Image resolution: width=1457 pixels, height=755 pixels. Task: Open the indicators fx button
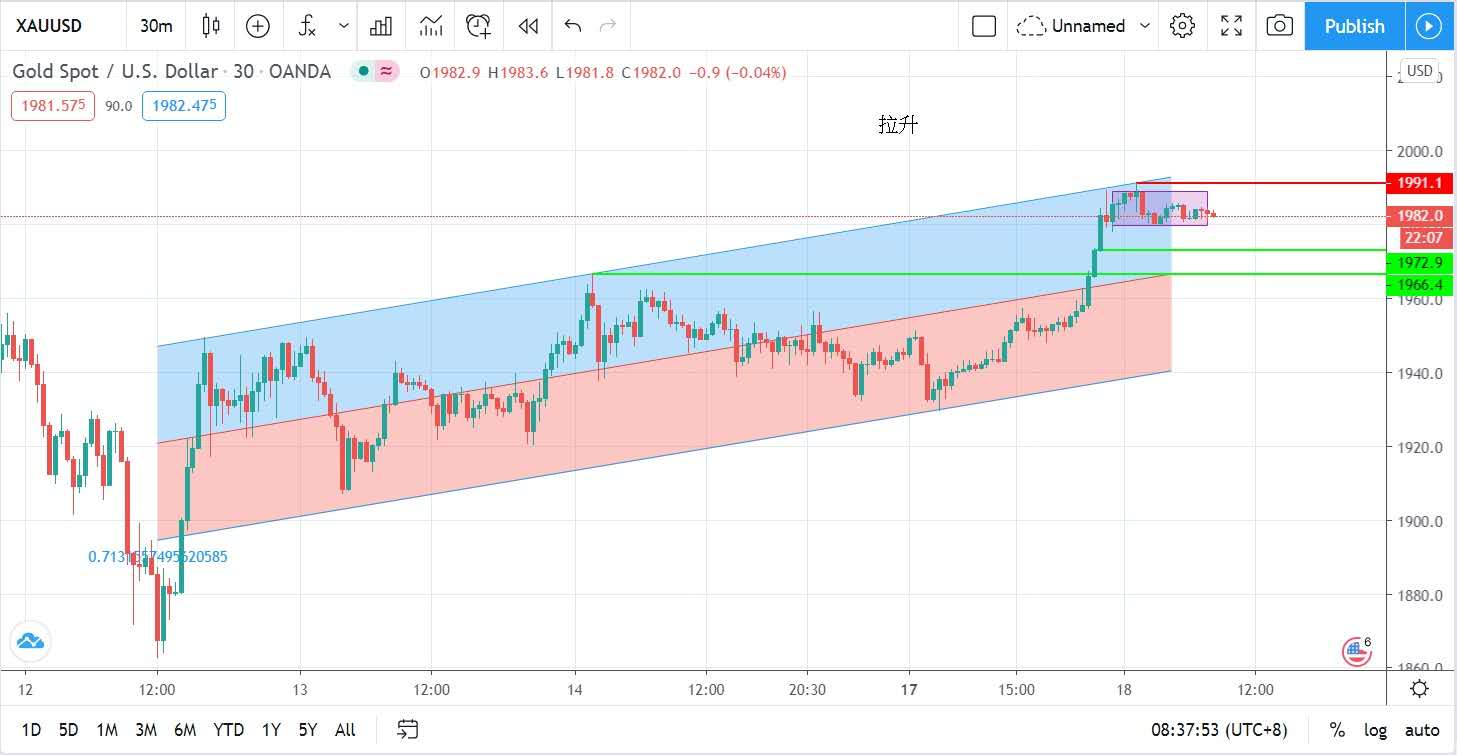[x=307, y=26]
